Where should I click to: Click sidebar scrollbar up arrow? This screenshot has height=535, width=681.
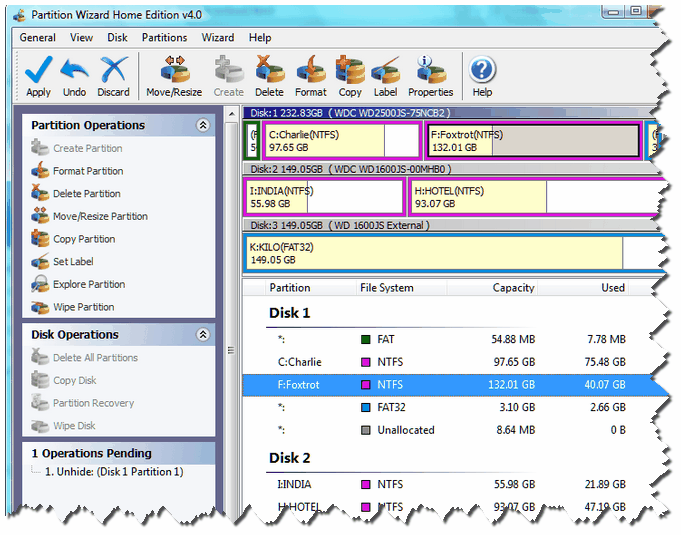[x=232, y=114]
